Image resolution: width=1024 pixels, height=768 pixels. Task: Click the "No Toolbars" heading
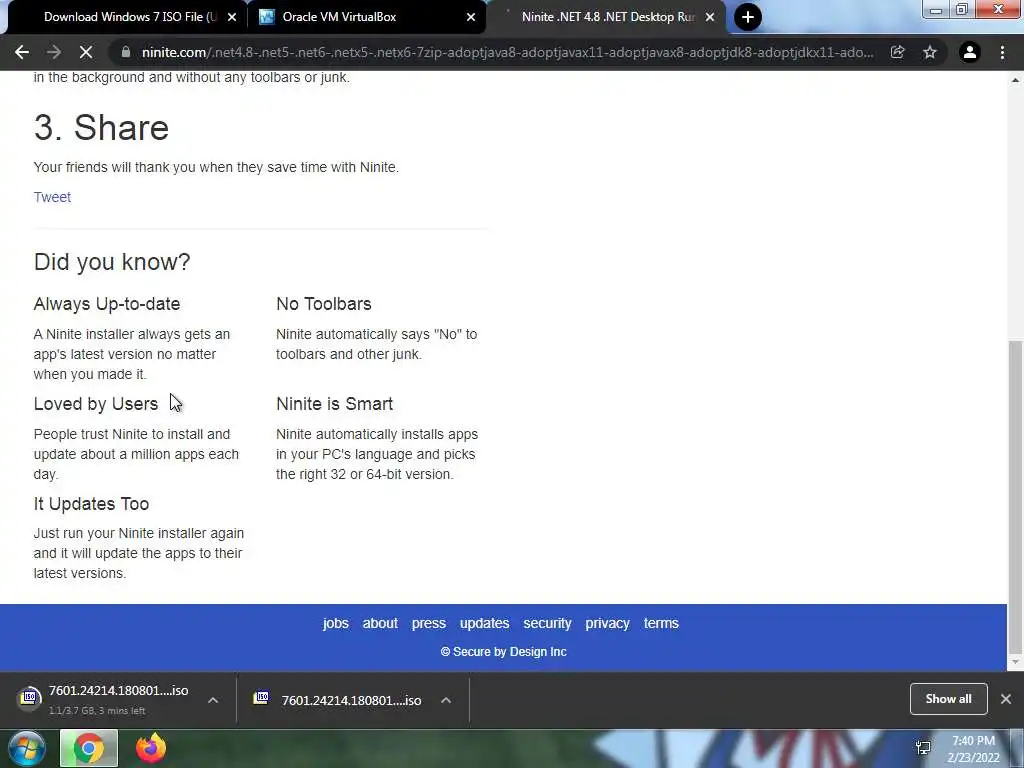[323, 304]
